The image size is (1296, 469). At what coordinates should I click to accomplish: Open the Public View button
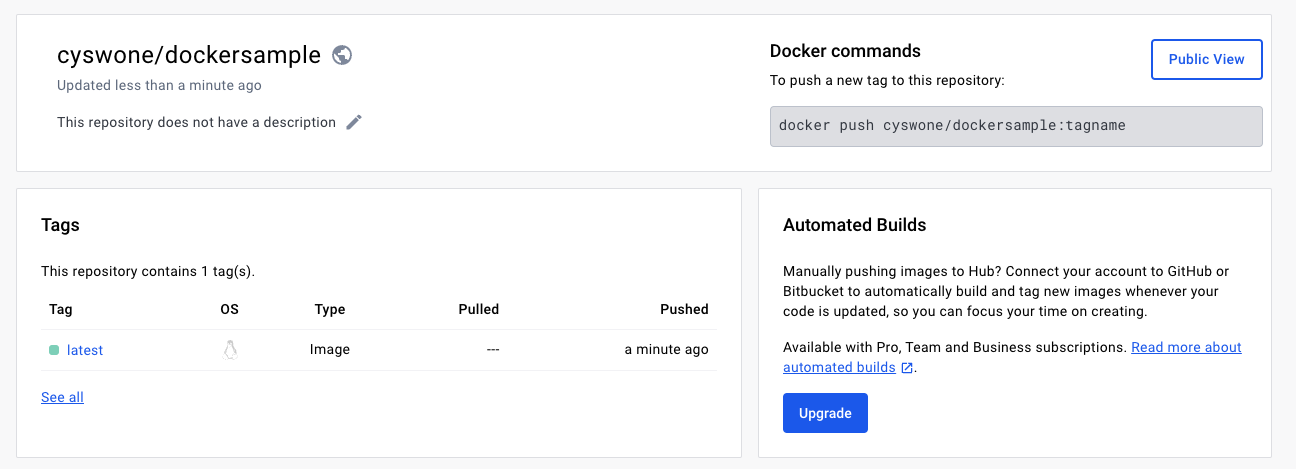point(1206,59)
